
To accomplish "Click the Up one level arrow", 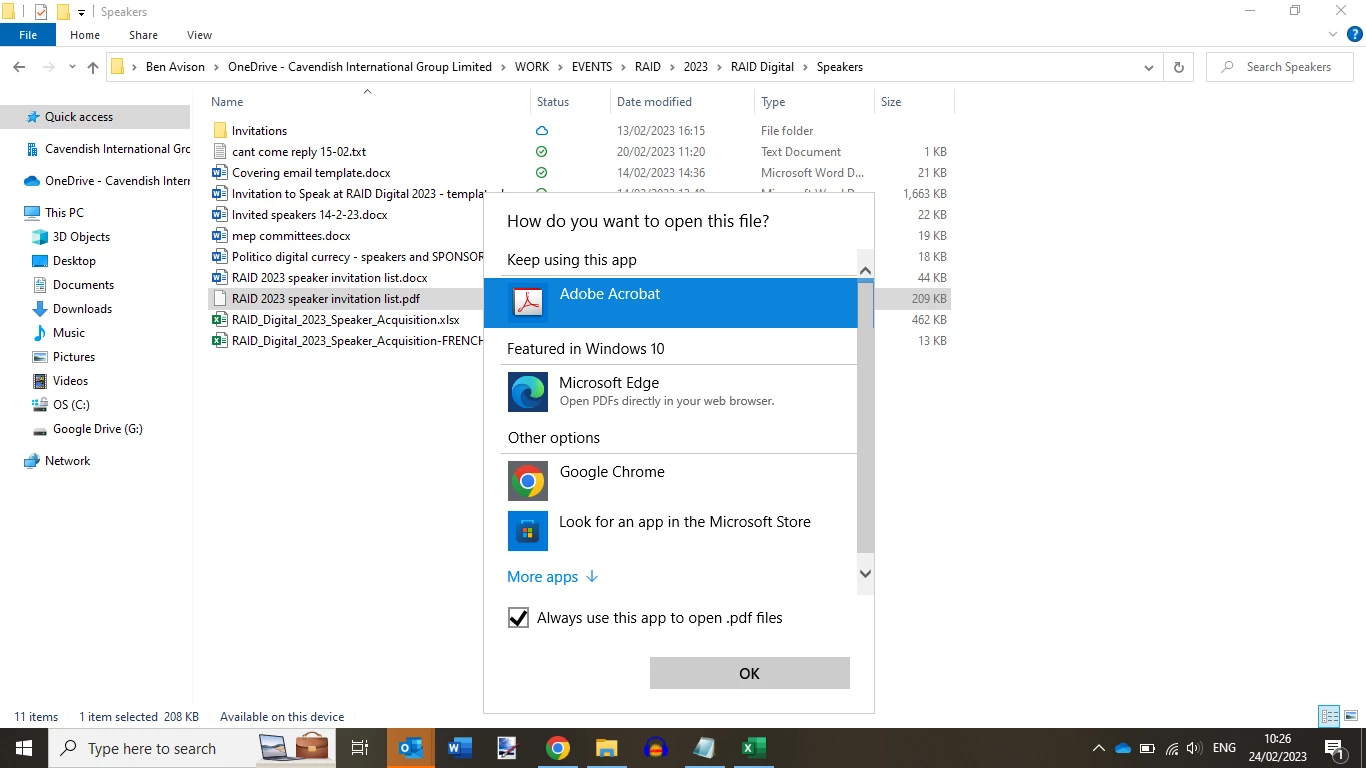I will pyautogui.click(x=93, y=67).
